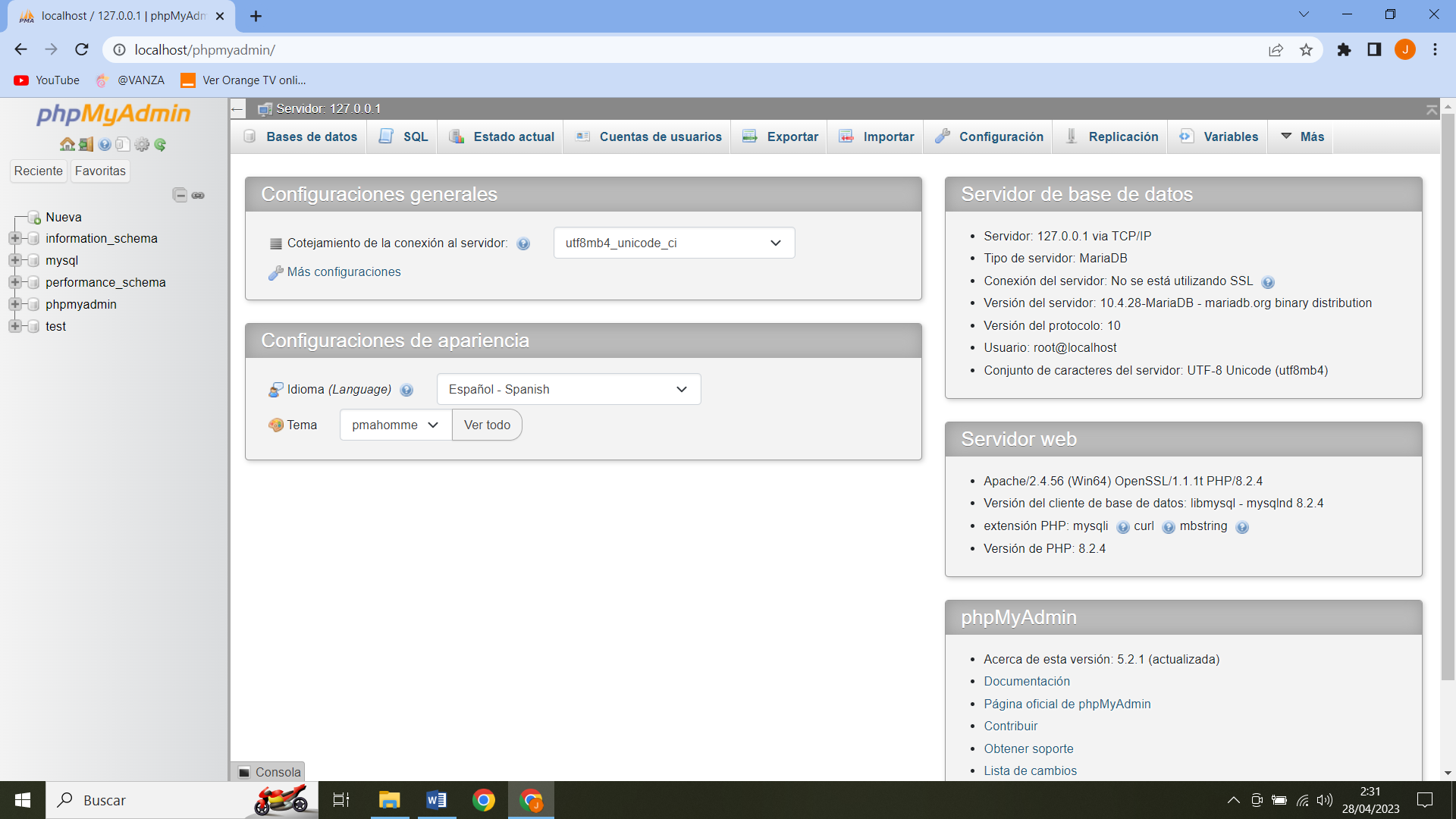Open the Idioma language dropdown

coord(568,389)
